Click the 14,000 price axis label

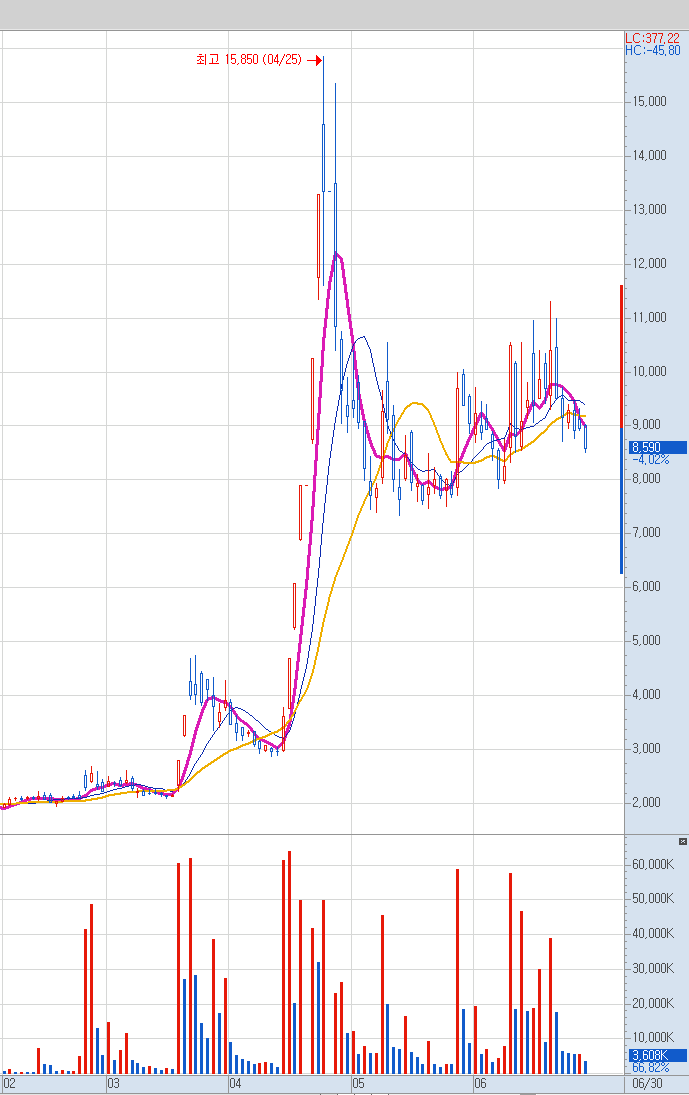(x=649, y=156)
